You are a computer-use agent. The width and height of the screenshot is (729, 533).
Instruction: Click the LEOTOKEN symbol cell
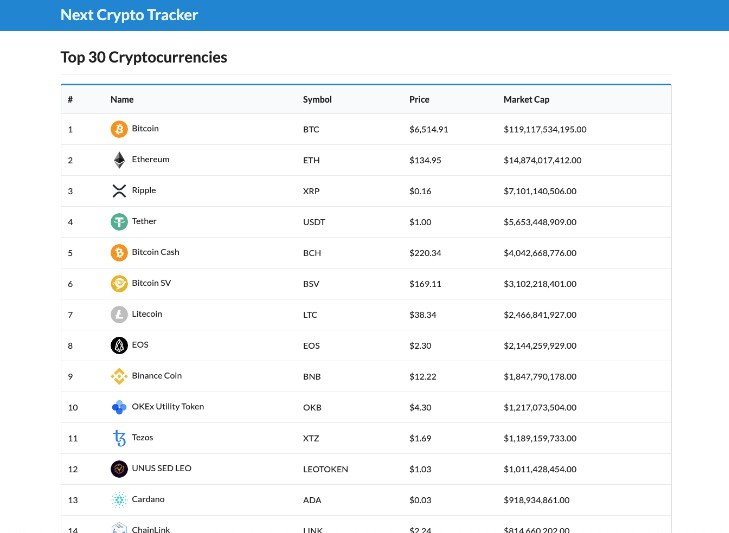coord(325,469)
